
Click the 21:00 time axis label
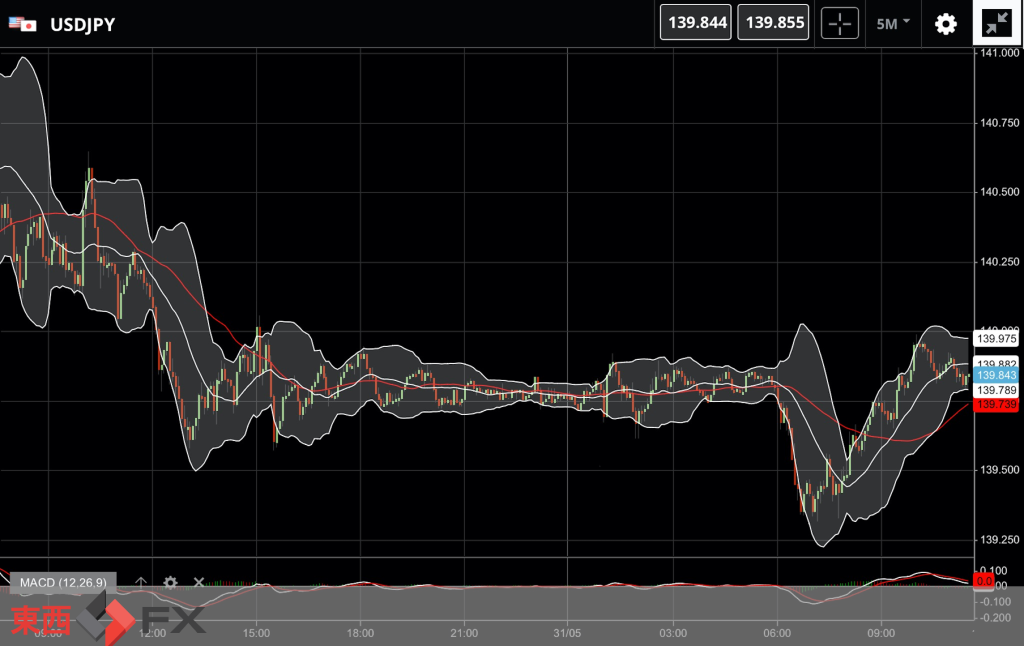coord(464,633)
